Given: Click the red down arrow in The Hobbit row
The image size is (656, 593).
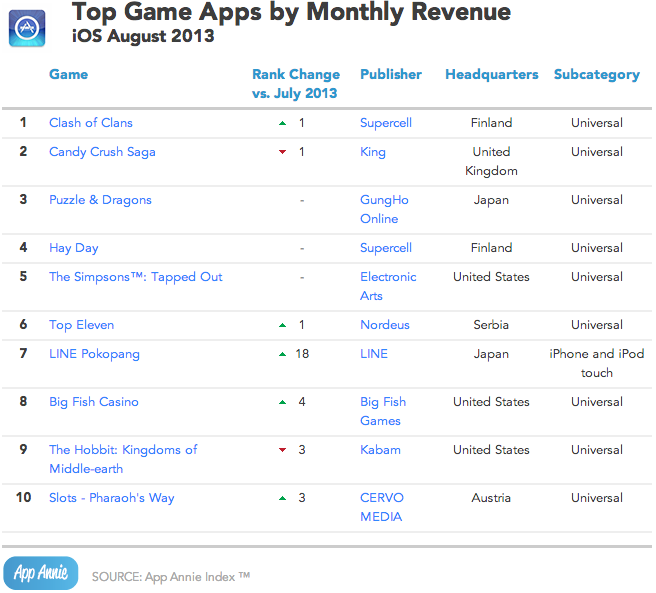Looking at the screenshot, I should click(283, 450).
